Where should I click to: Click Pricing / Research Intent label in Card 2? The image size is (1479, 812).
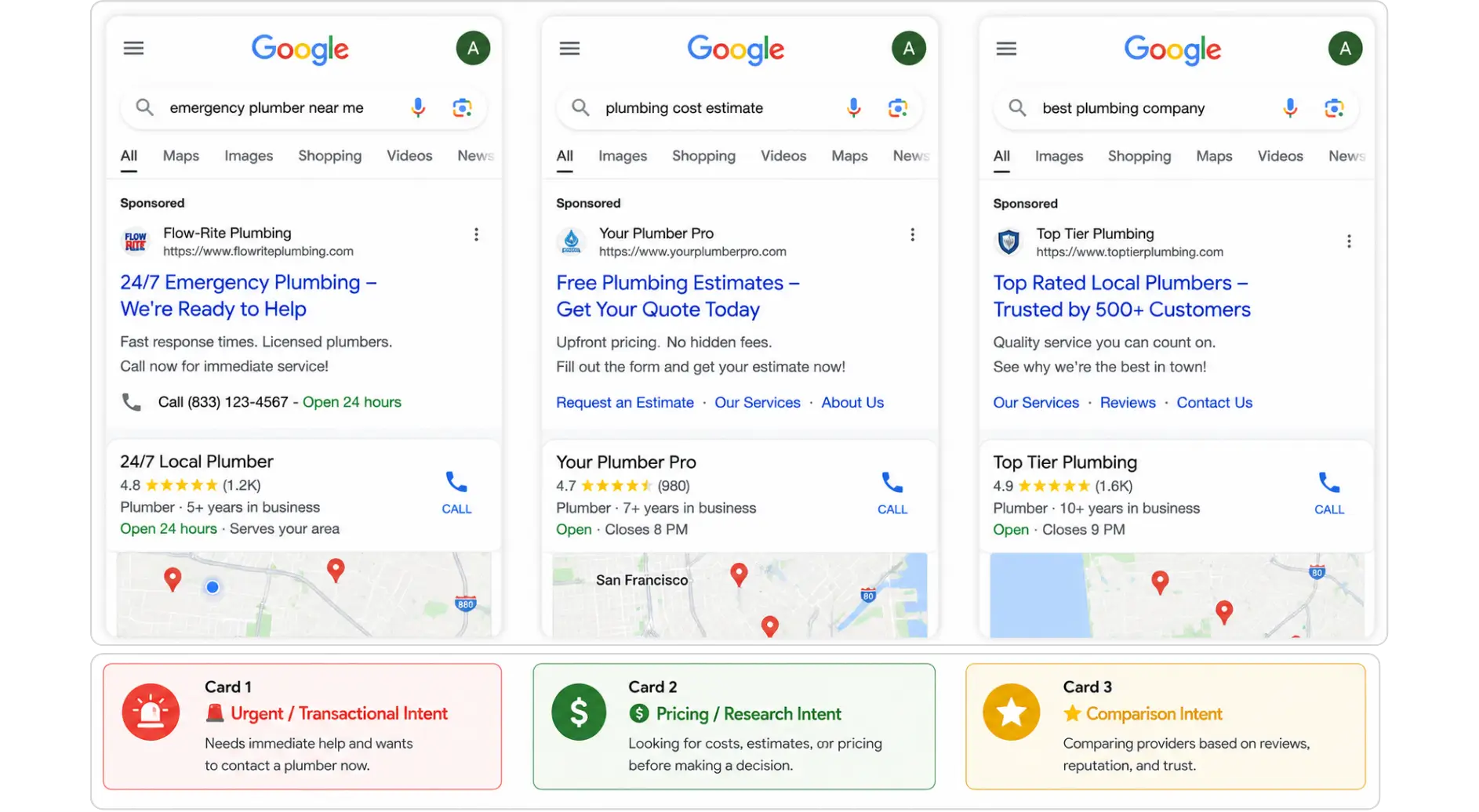(748, 713)
